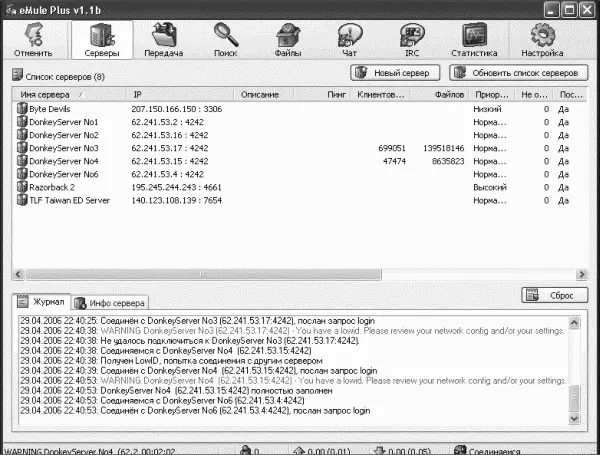
Task: Sort by the Пос... column header
Action: click(571, 95)
